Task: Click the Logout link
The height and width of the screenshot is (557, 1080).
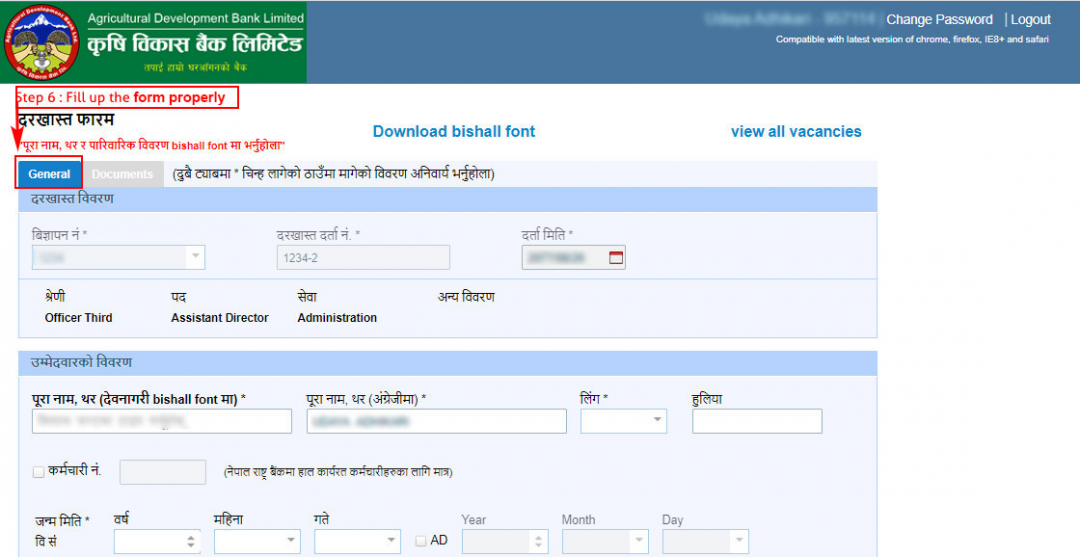Action: 1030,20
